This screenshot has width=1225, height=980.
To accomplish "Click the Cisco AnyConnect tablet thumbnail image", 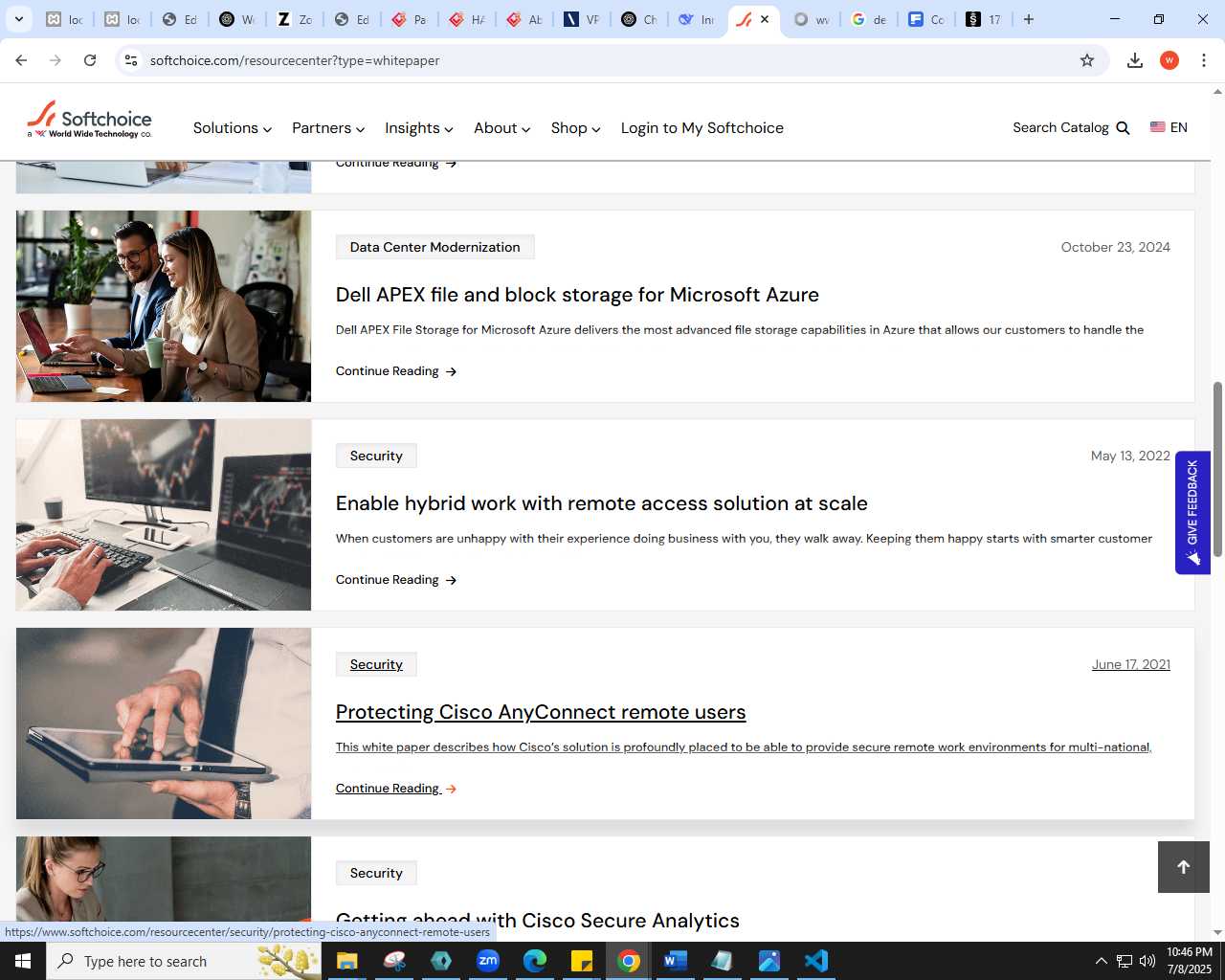I will [164, 724].
